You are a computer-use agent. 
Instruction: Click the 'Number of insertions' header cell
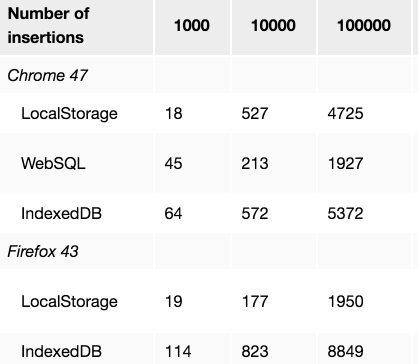76,27
